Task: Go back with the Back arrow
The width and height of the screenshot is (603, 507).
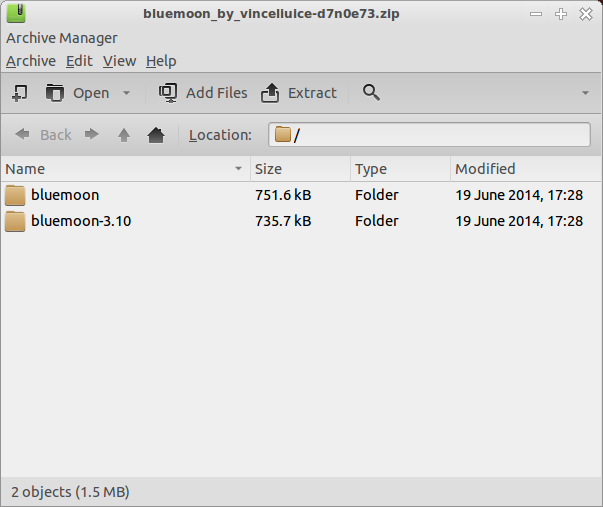Action: (43, 135)
